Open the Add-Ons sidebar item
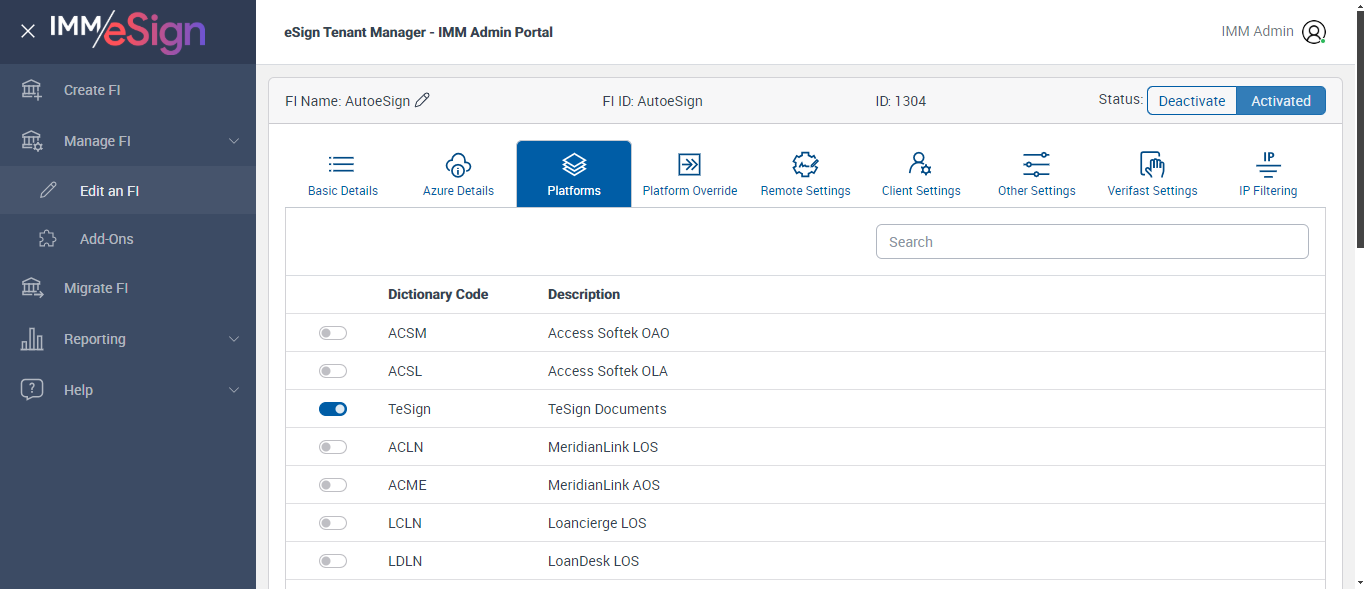This screenshot has width=1366, height=589. click(x=128, y=239)
